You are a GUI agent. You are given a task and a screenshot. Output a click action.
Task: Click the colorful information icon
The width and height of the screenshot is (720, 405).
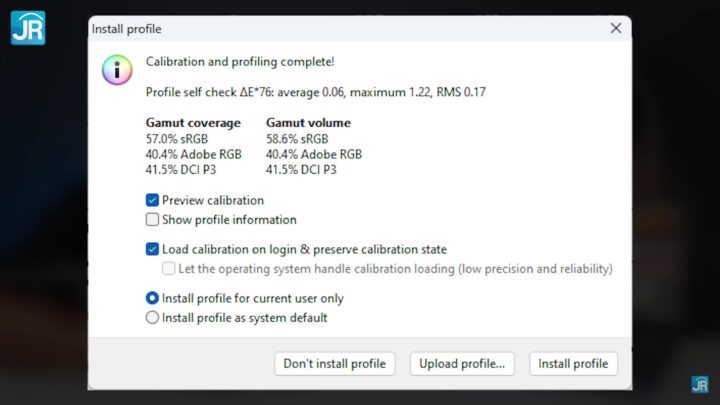pos(117,70)
